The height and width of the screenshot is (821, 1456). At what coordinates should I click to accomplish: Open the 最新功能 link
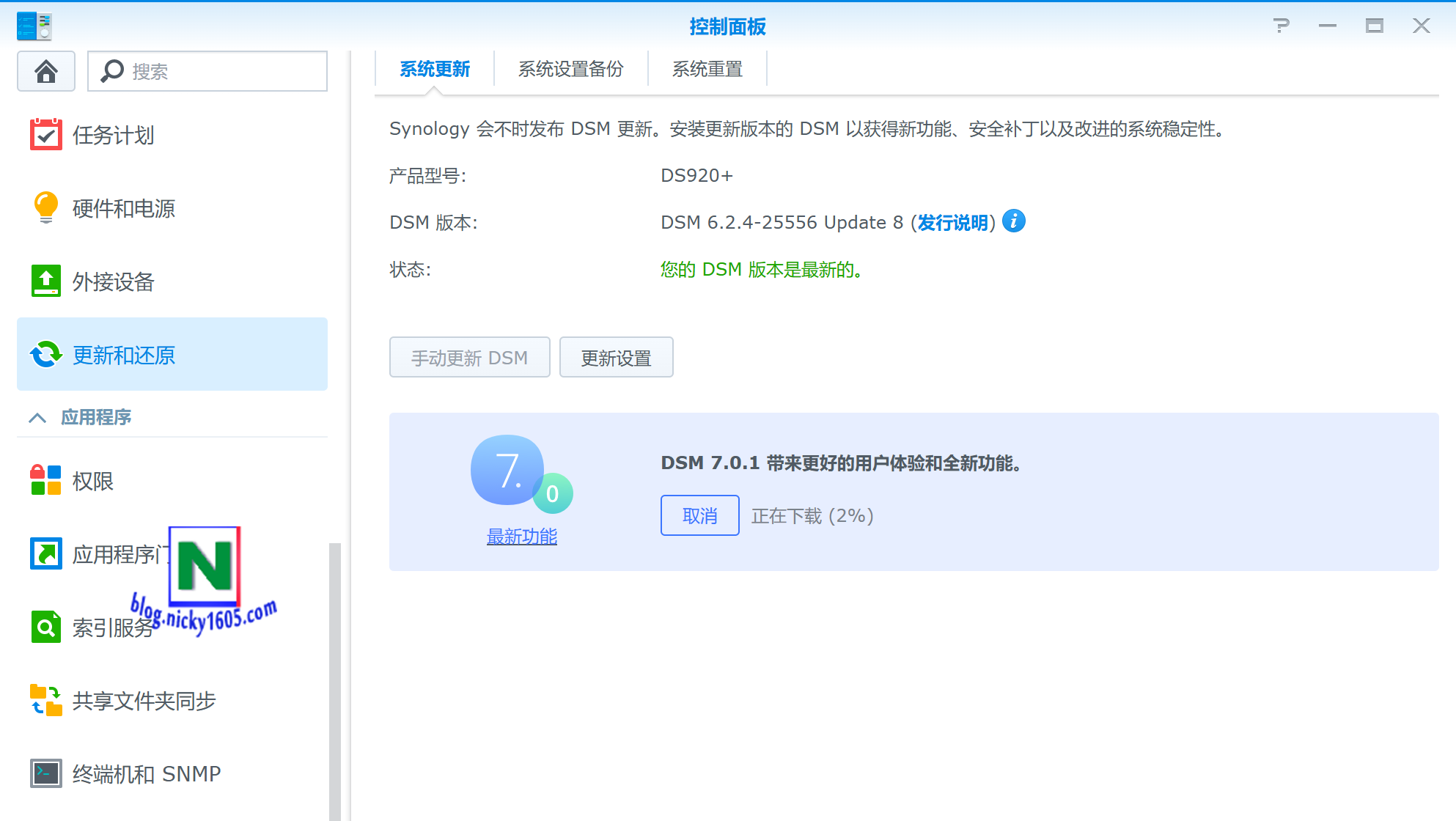(x=522, y=537)
